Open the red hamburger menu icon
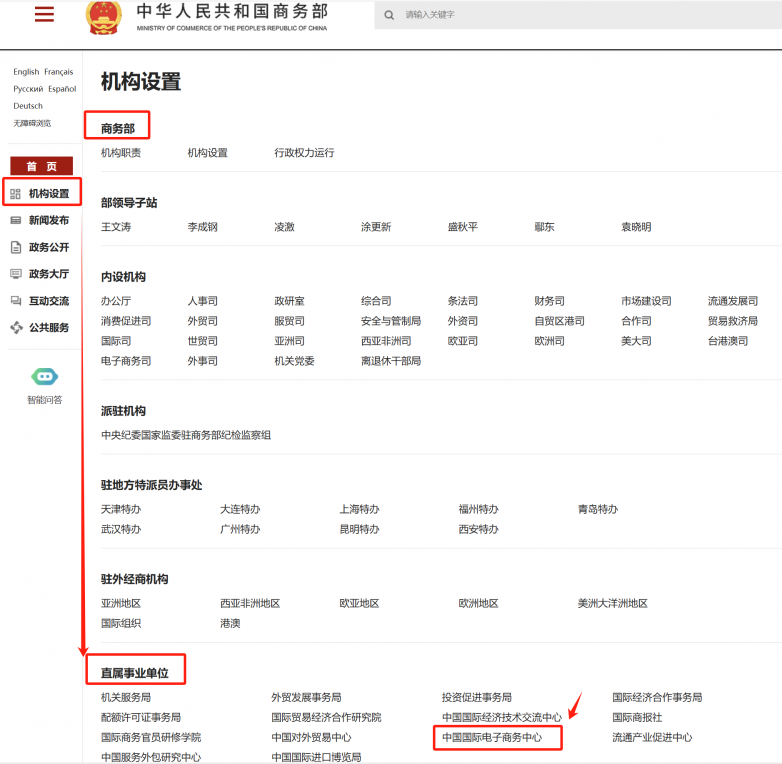Image resolution: width=782 pixels, height=764 pixels. pyautogui.click(x=44, y=13)
